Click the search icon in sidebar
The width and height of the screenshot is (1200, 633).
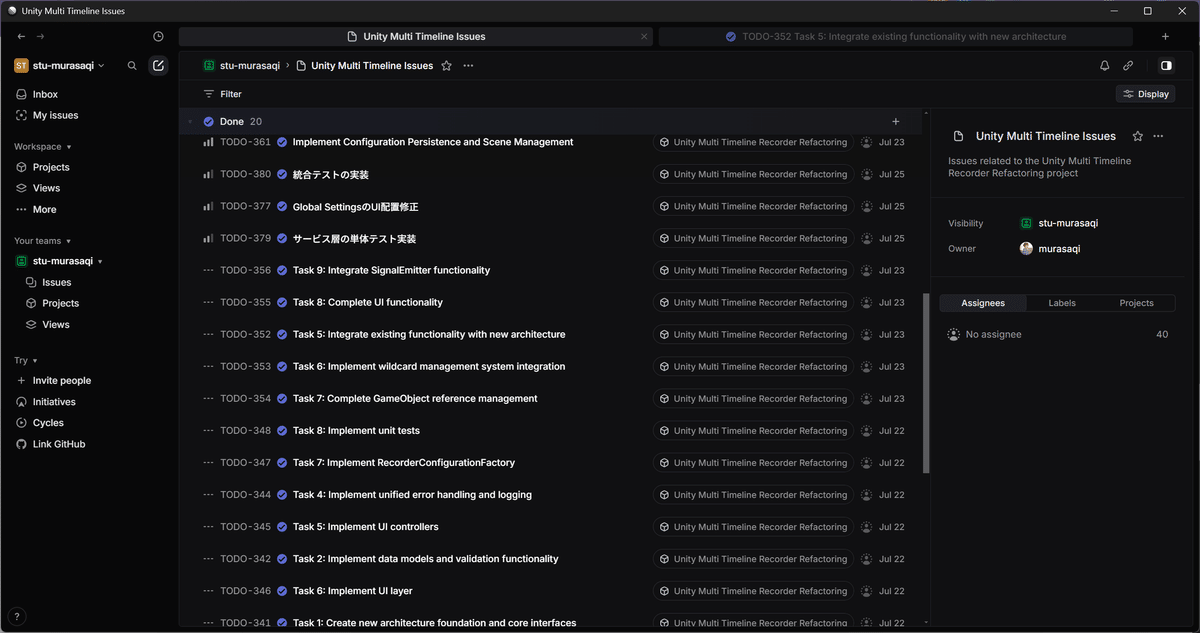tap(132, 66)
